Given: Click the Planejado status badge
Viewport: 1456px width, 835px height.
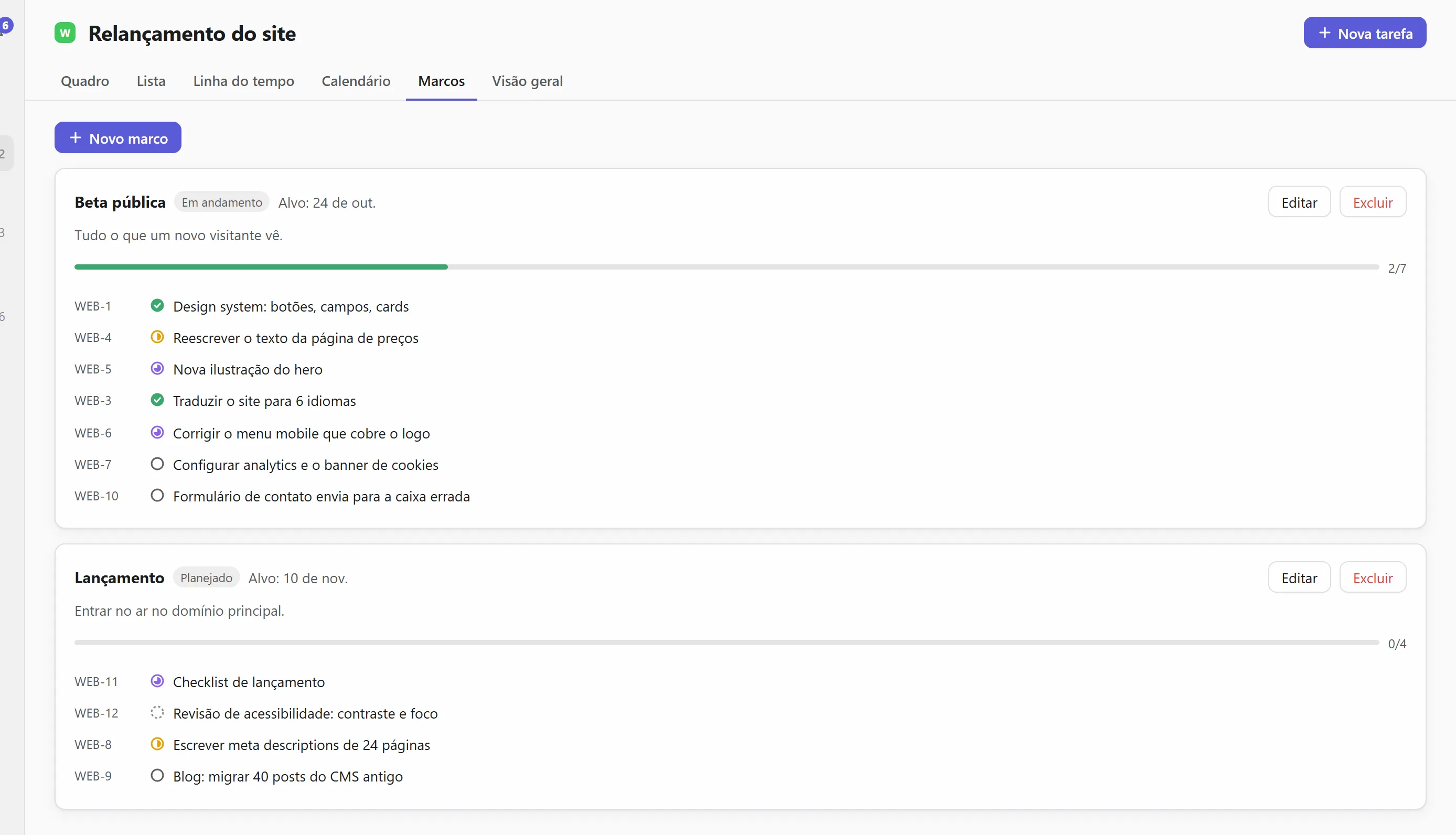Looking at the screenshot, I should click(207, 578).
